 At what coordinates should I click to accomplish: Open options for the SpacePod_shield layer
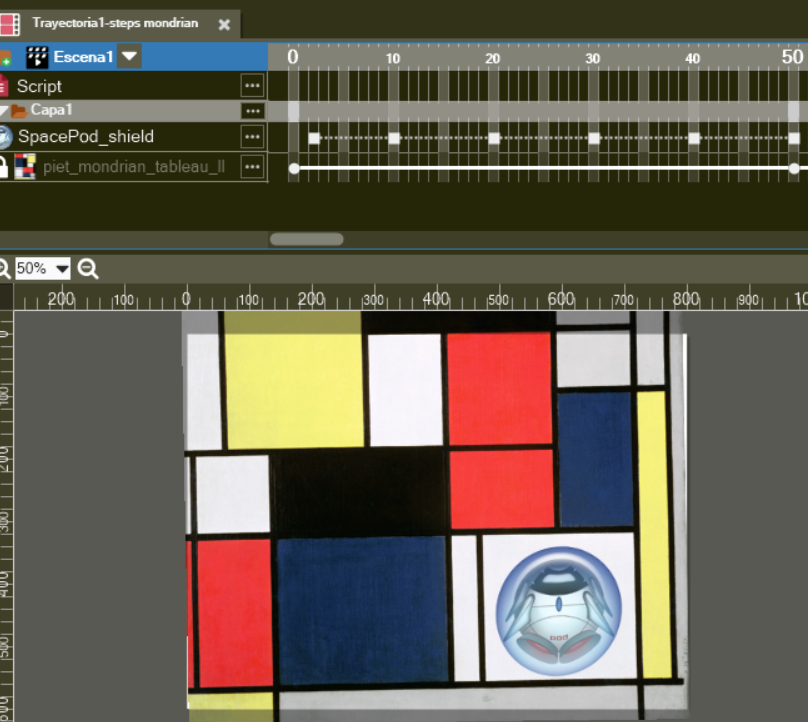pyautogui.click(x=253, y=137)
